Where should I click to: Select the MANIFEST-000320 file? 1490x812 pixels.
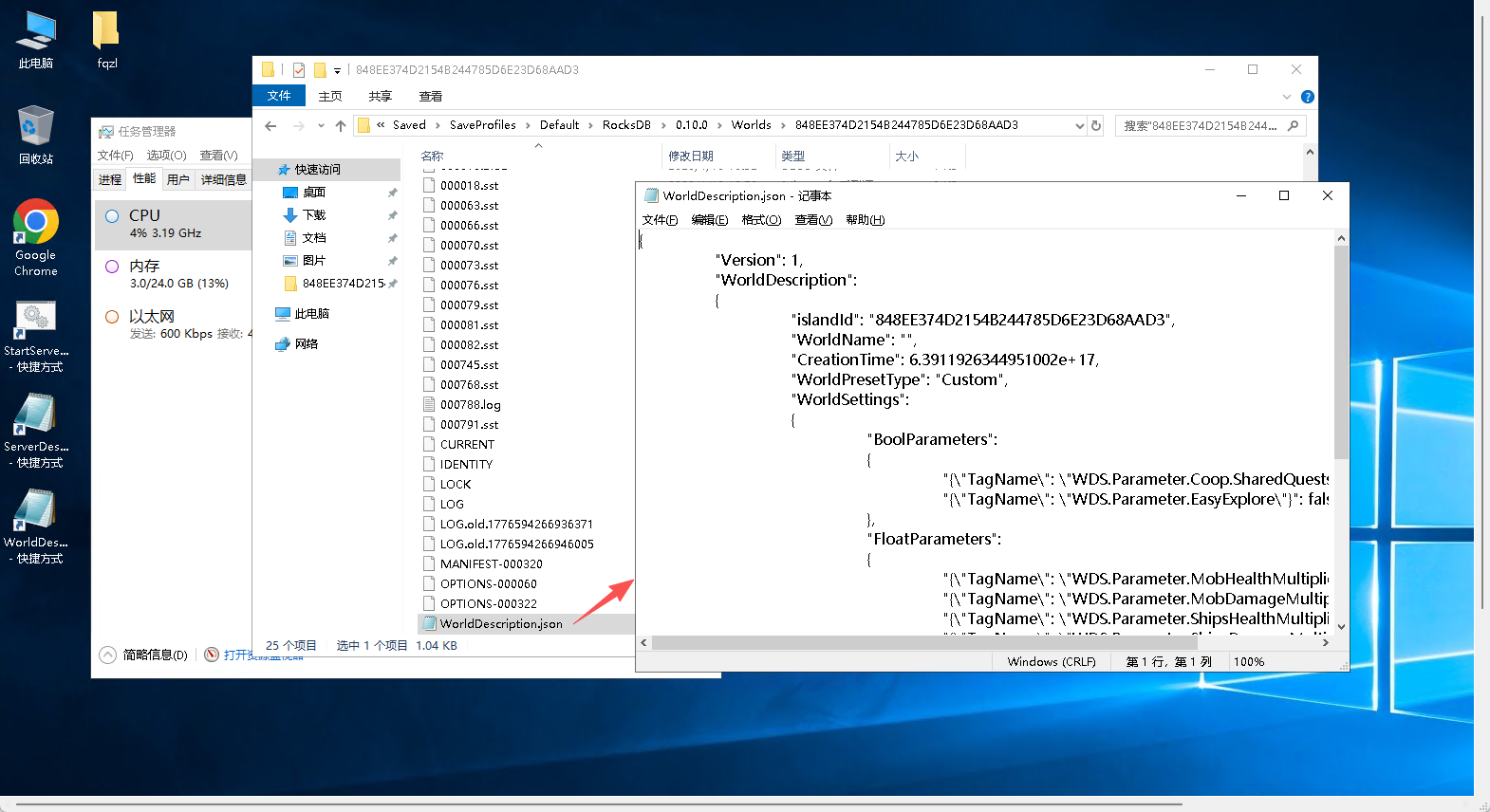pyautogui.click(x=491, y=563)
